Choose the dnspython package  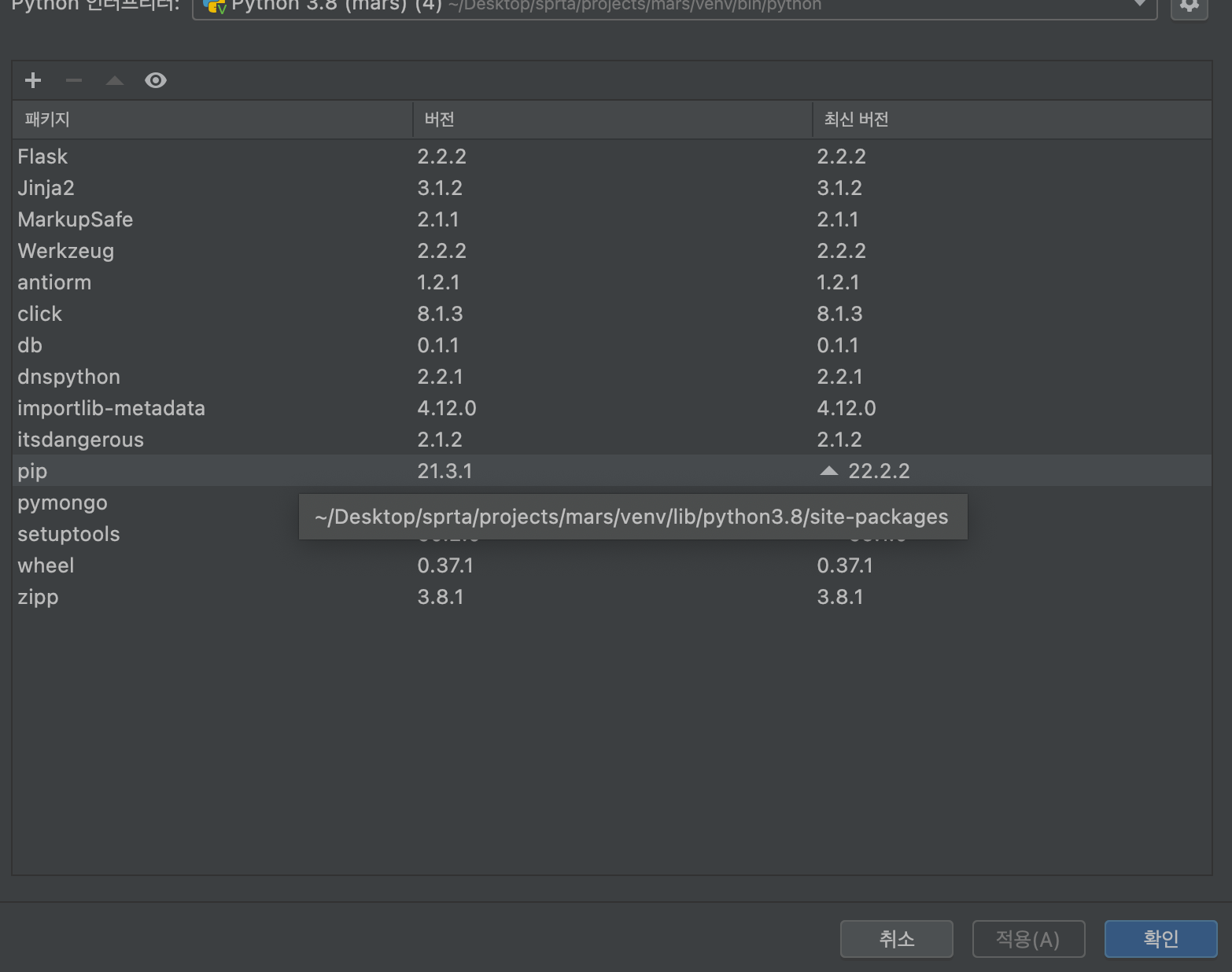coord(68,377)
